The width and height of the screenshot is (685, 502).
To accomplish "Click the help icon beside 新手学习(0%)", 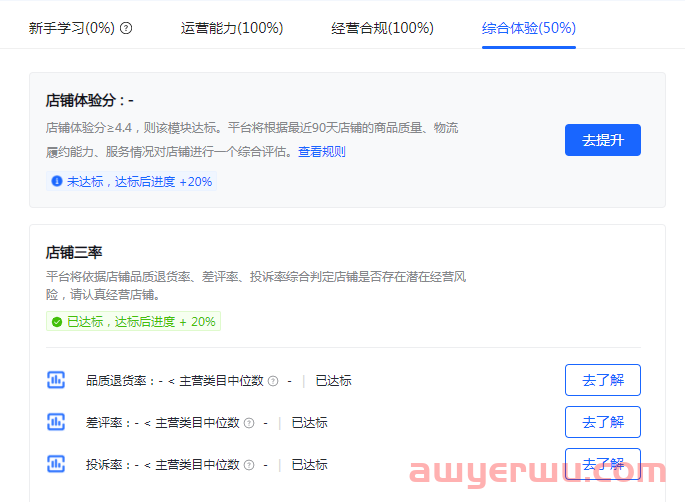I will [x=126, y=28].
